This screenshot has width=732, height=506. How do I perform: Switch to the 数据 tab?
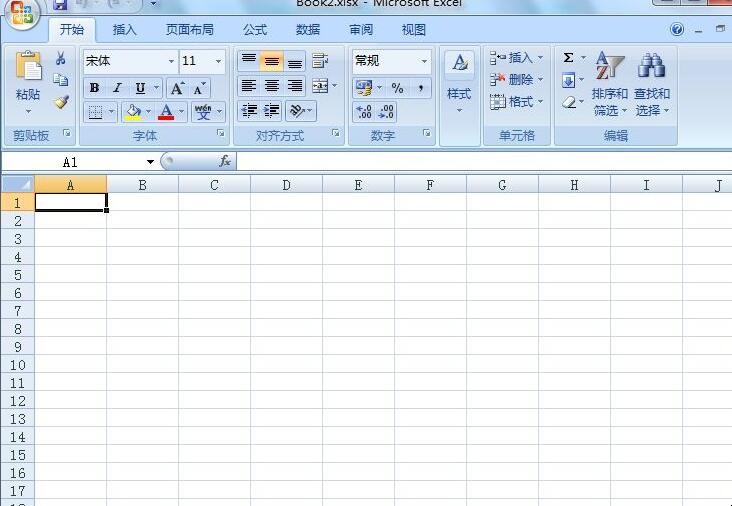point(308,30)
